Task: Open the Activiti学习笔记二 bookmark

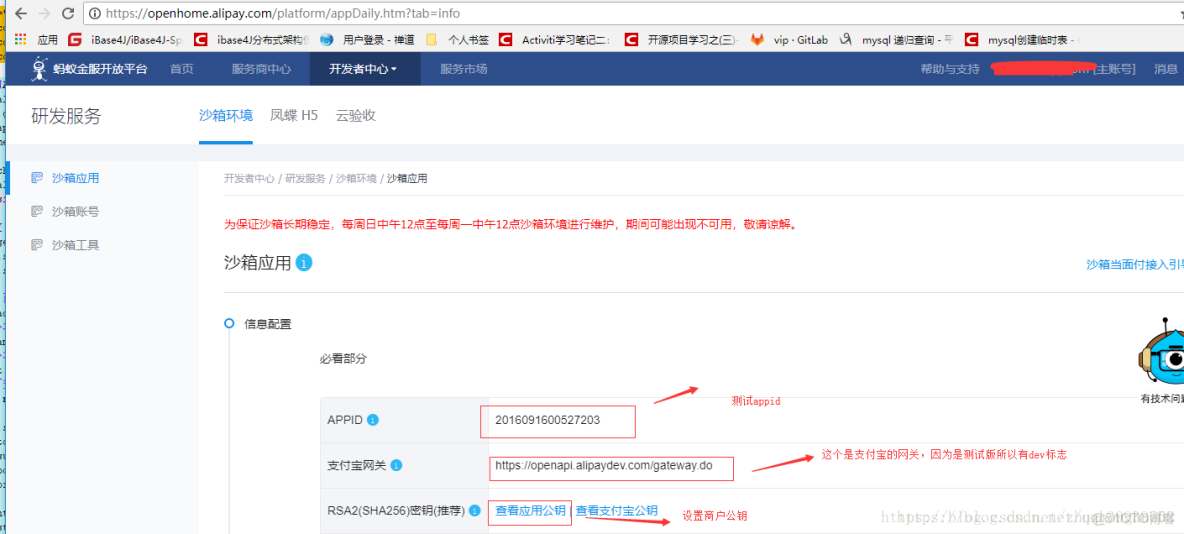Action: point(556,39)
